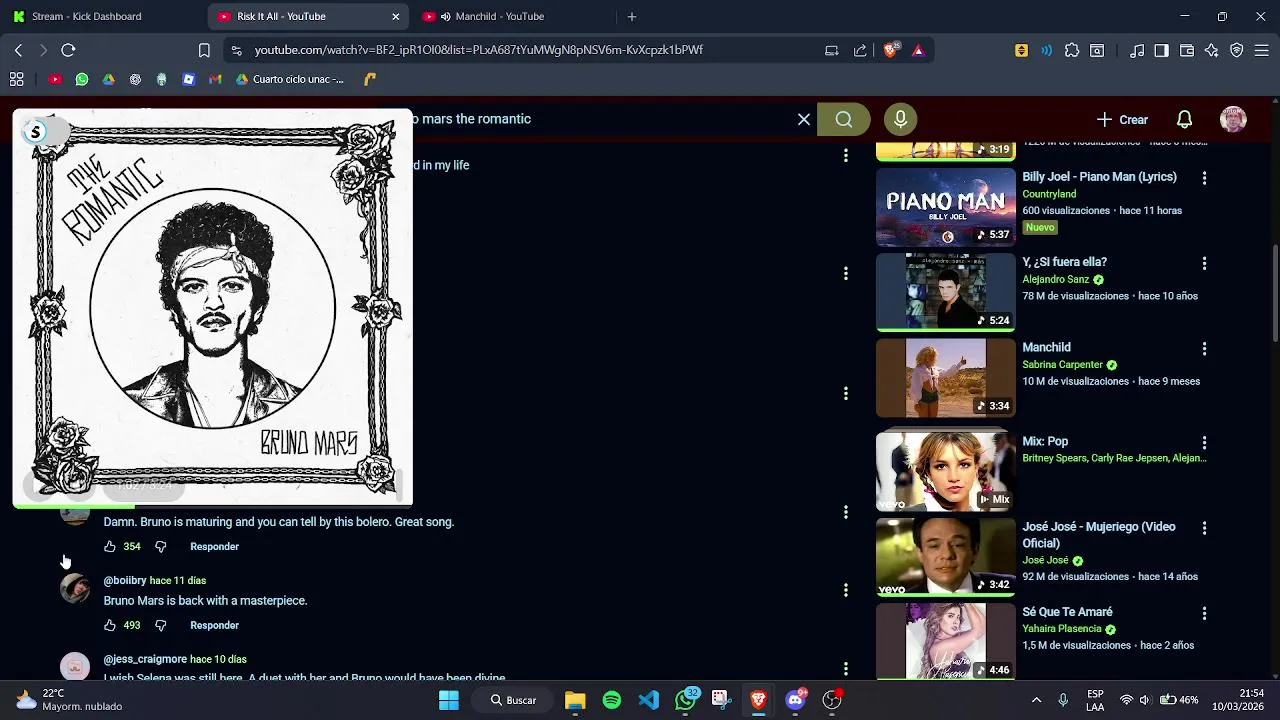Screen dimensions: 1280x720
Task: Click share page icon in address bar
Action: coord(860,50)
